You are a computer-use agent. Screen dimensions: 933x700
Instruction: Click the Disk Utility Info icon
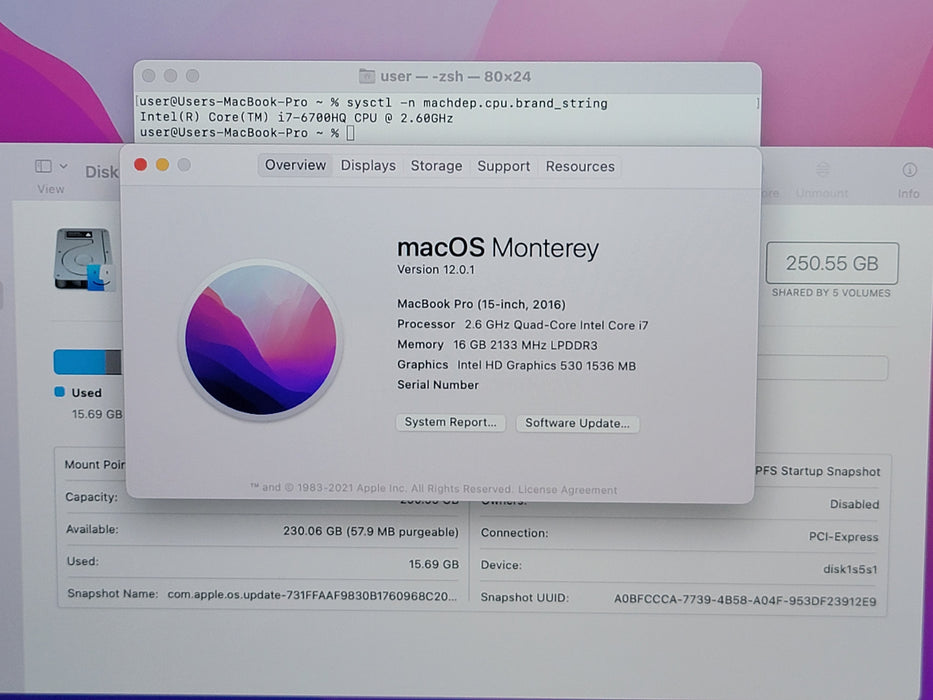(x=909, y=170)
